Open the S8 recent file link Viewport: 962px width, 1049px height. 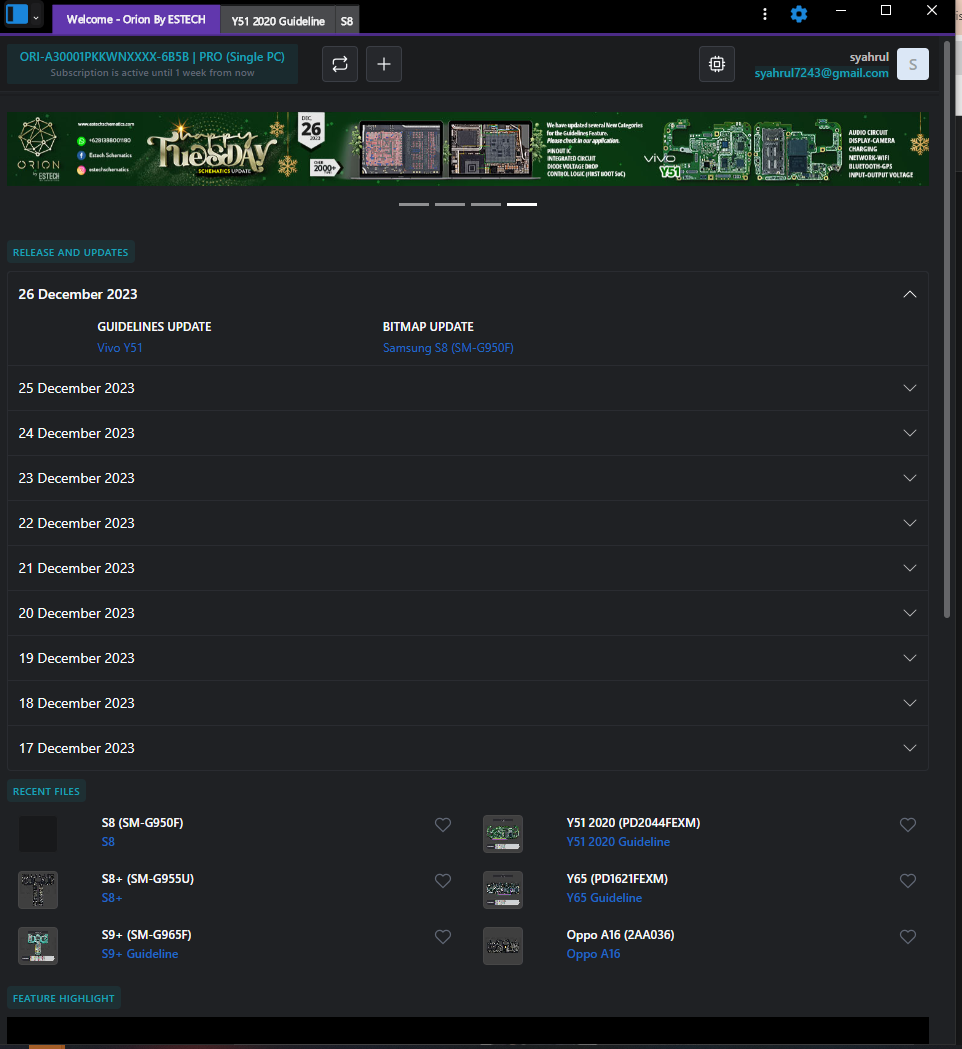click(108, 842)
